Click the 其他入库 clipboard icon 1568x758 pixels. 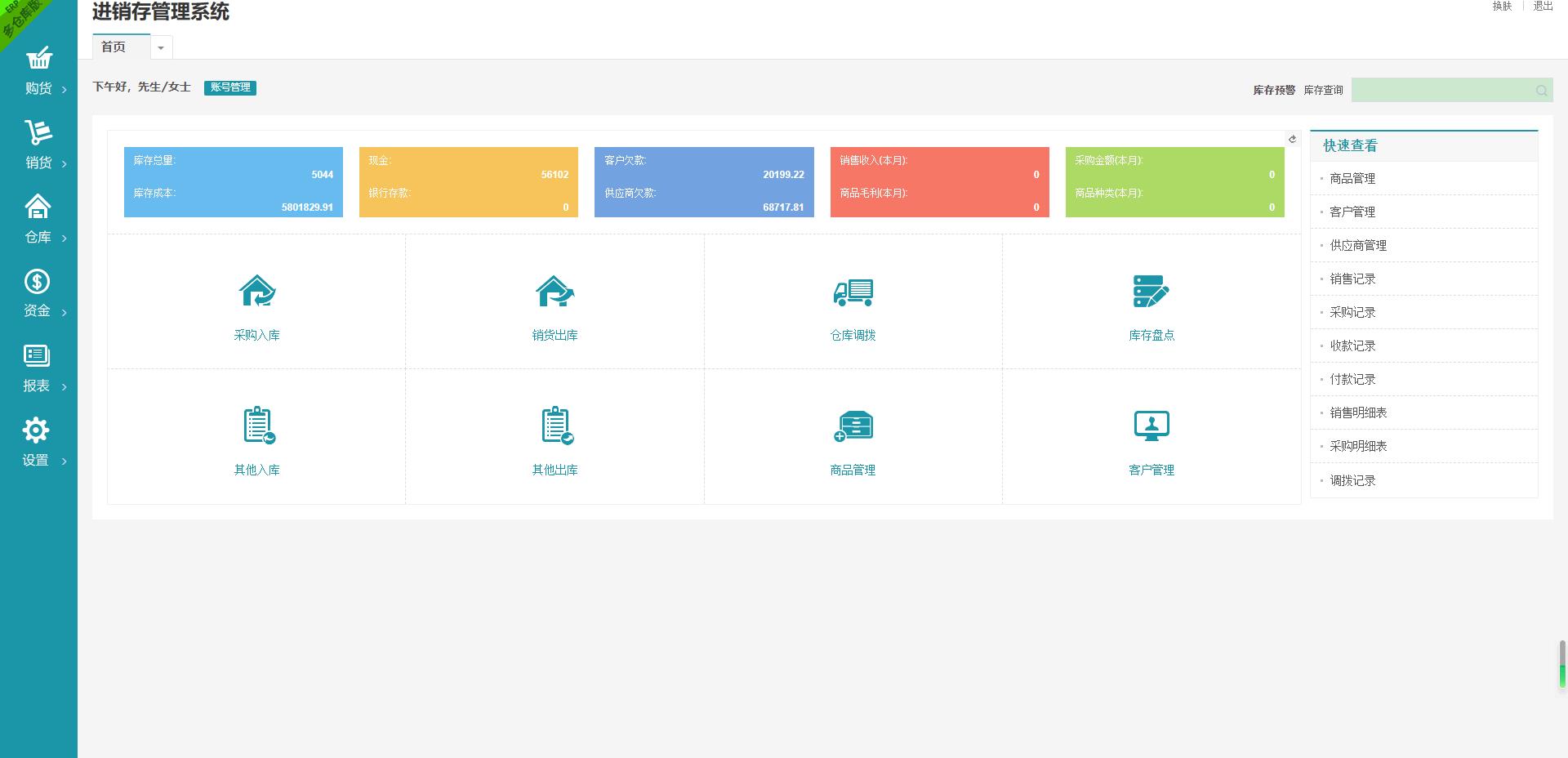(258, 425)
